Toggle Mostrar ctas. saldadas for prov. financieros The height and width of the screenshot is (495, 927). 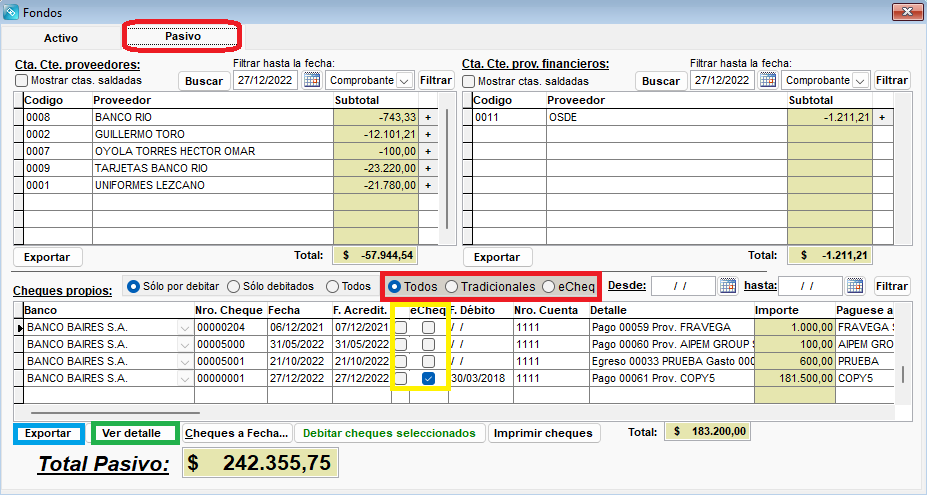(468, 81)
